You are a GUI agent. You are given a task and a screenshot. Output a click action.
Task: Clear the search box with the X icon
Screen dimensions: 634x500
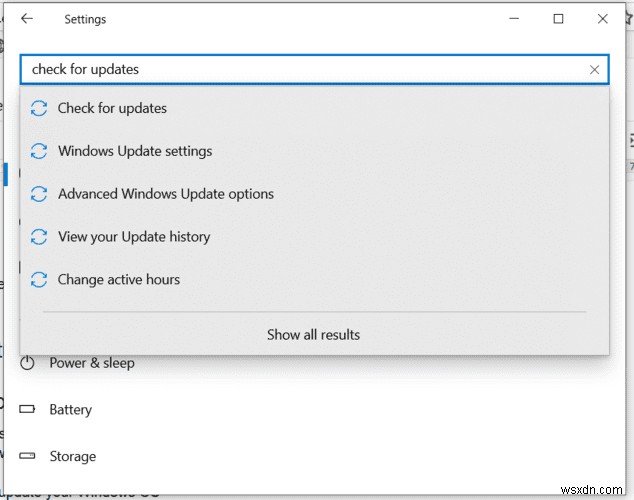coord(594,70)
